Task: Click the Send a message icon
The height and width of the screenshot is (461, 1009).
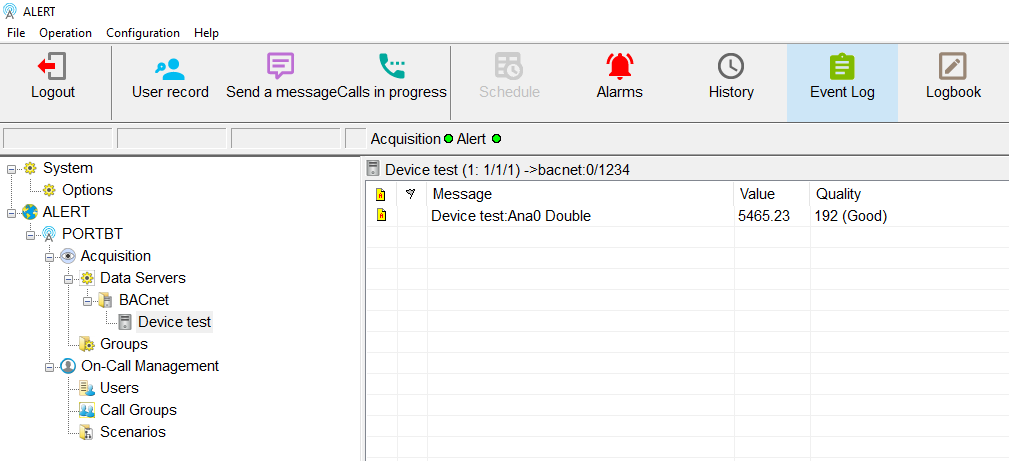Action: (281, 67)
